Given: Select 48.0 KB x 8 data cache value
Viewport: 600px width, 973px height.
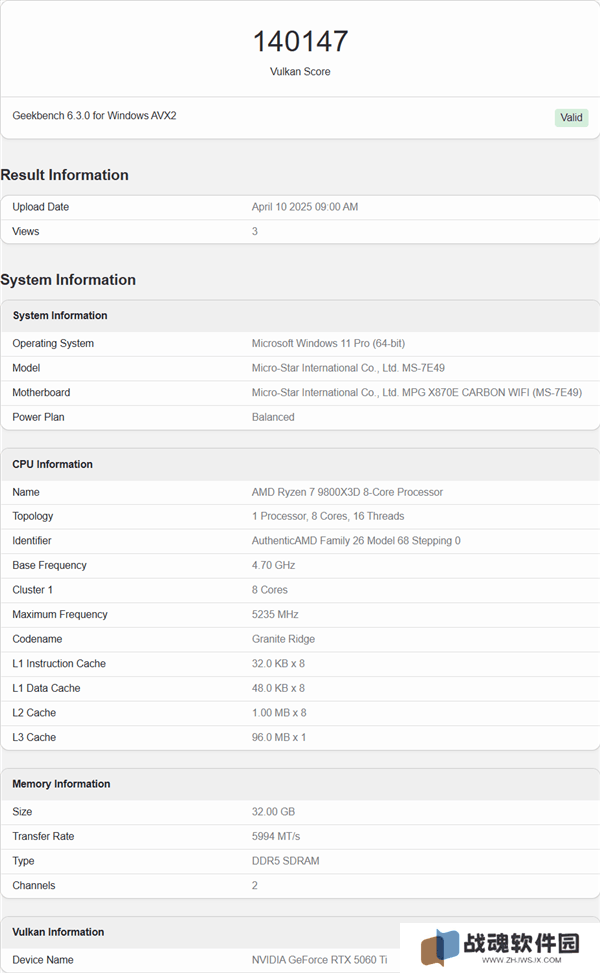Looking at the screenshot, I should (278, 688).
